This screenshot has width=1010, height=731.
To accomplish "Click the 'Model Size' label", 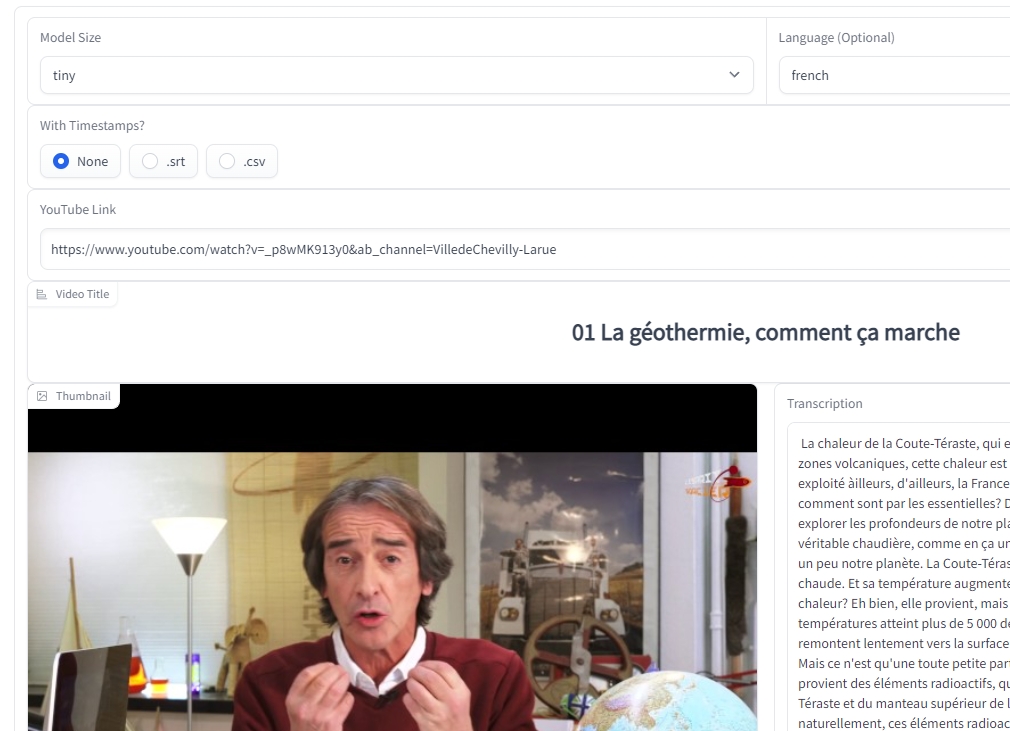I will [70, 37].
